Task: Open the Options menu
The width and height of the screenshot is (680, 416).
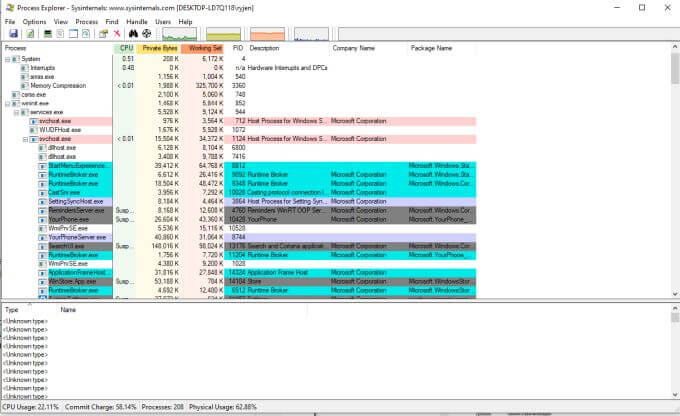Action: point(34,22)
